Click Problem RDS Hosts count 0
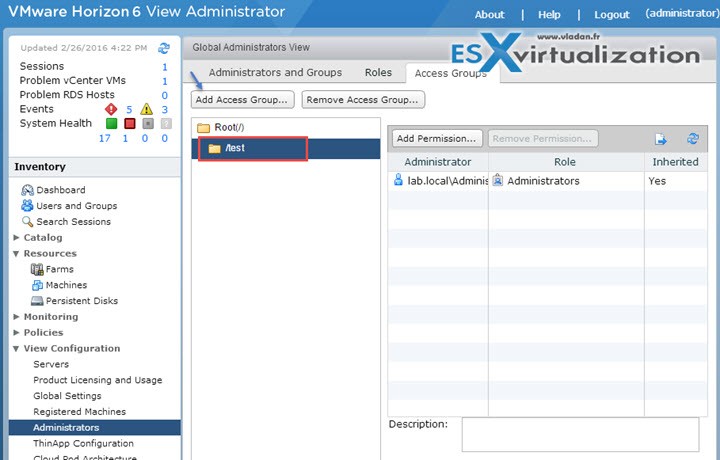This screenshot has height=460, width=720. pyautogui.click(x=165, y=95)
